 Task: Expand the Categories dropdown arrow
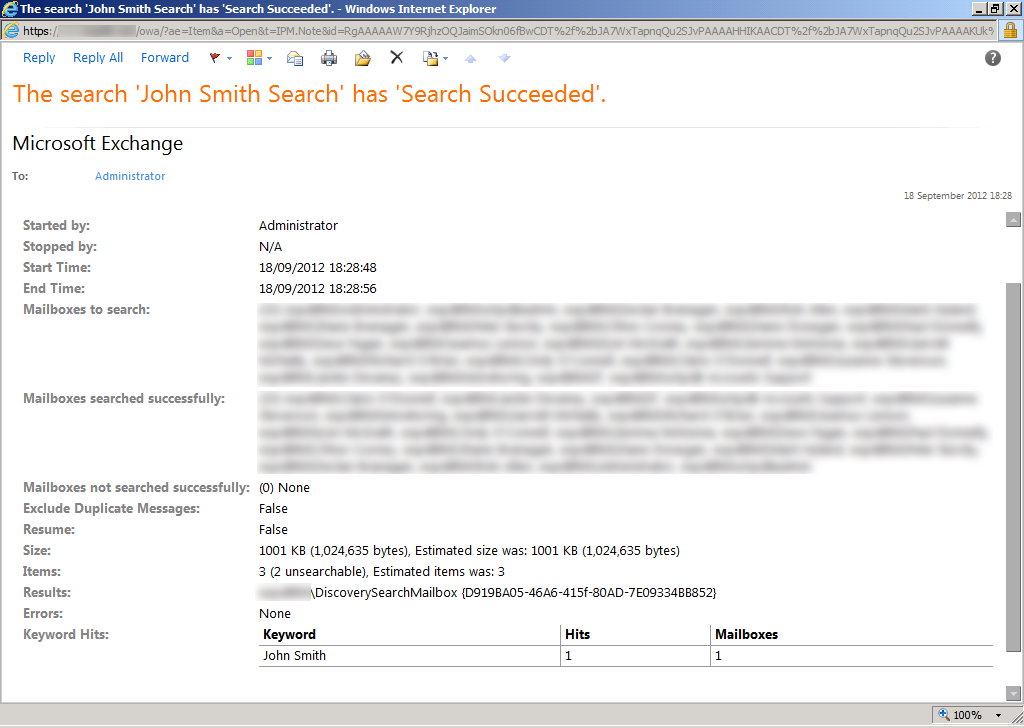[269, 58]
